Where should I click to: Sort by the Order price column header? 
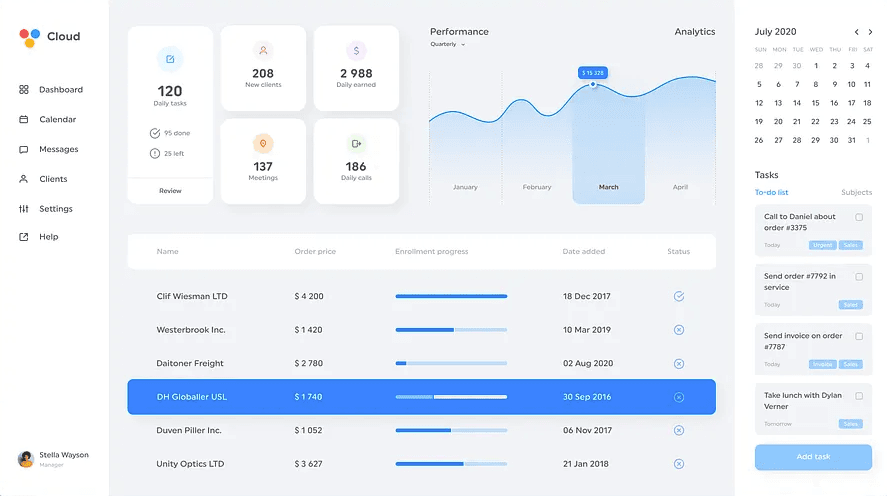[x=315, y=252]
